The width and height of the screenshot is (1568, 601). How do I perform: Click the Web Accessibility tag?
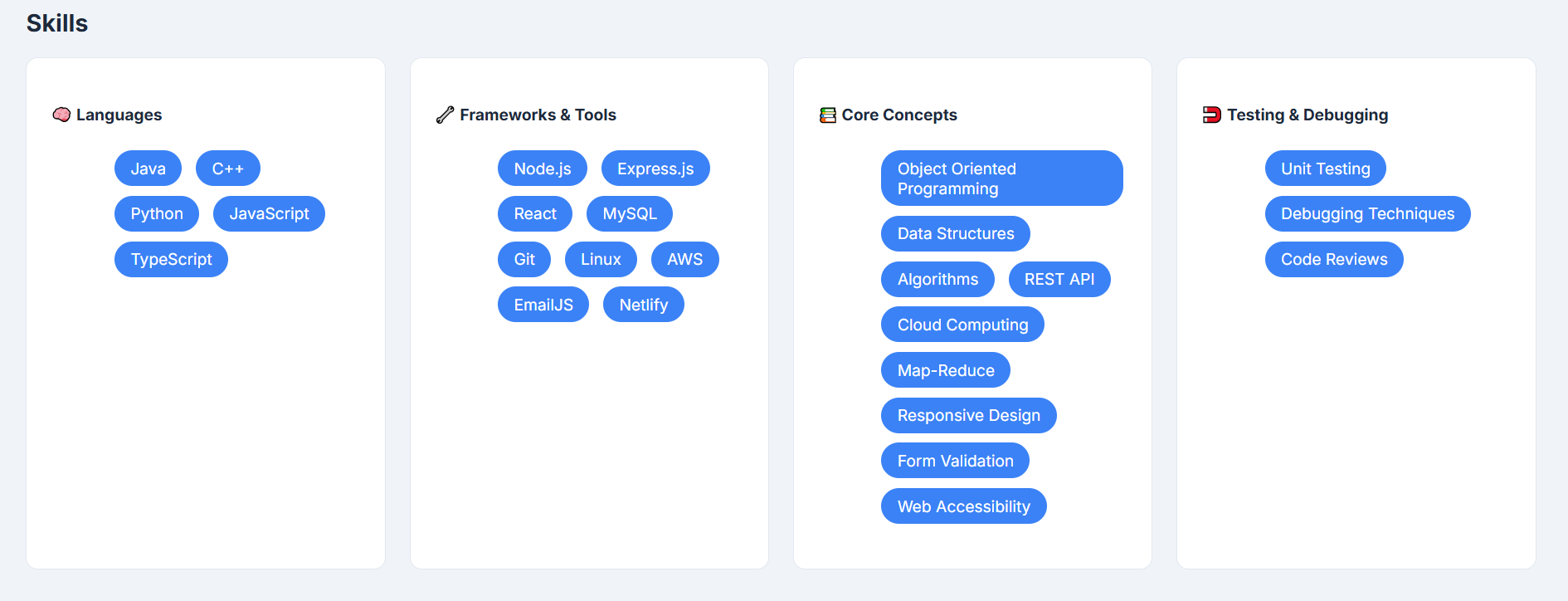click(963, 506)
